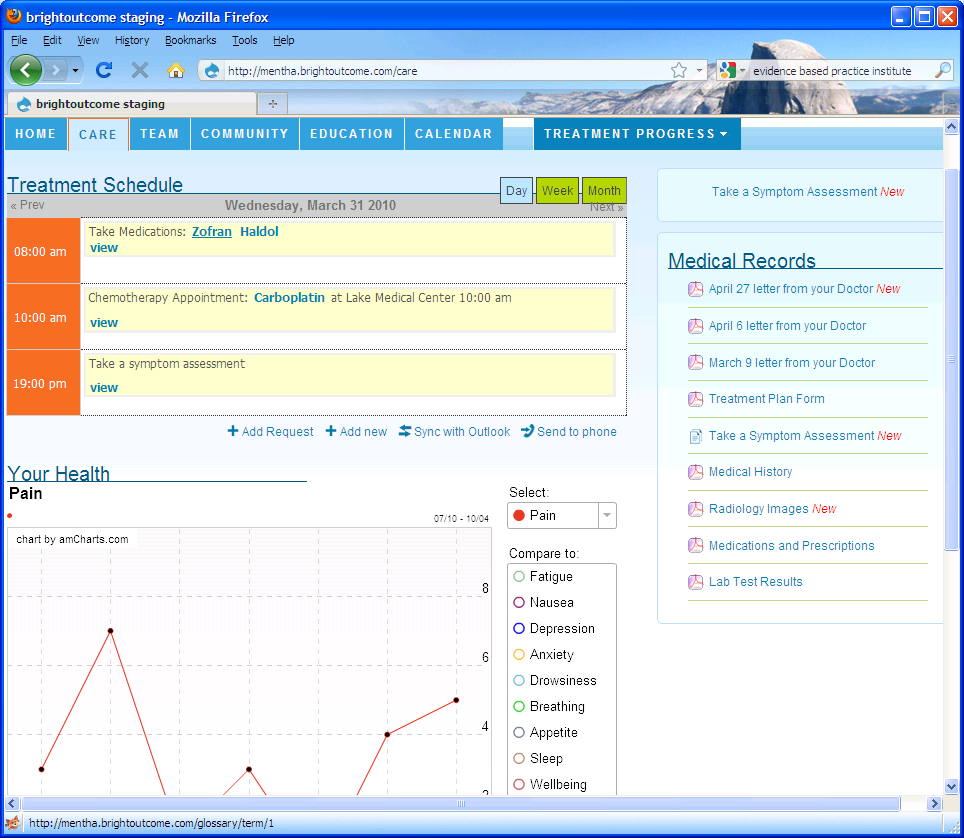Click the Stop loading X icon
The height and width of the screenshot is (838, 964).
140,70
